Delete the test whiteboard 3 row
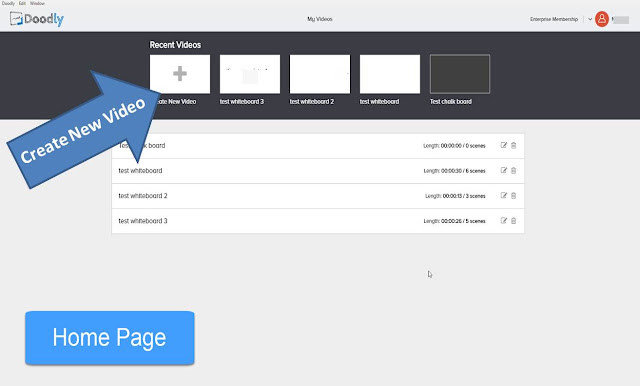Image resolution: width=640 pixels, height=386 pixels. tap(513, 221)
